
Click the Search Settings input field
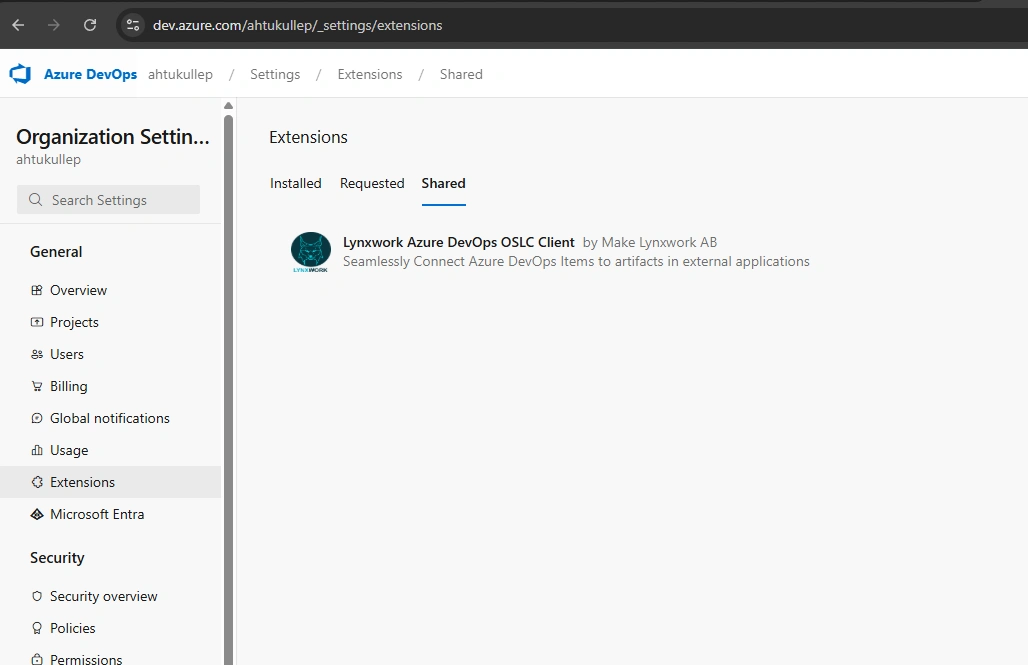108,199
